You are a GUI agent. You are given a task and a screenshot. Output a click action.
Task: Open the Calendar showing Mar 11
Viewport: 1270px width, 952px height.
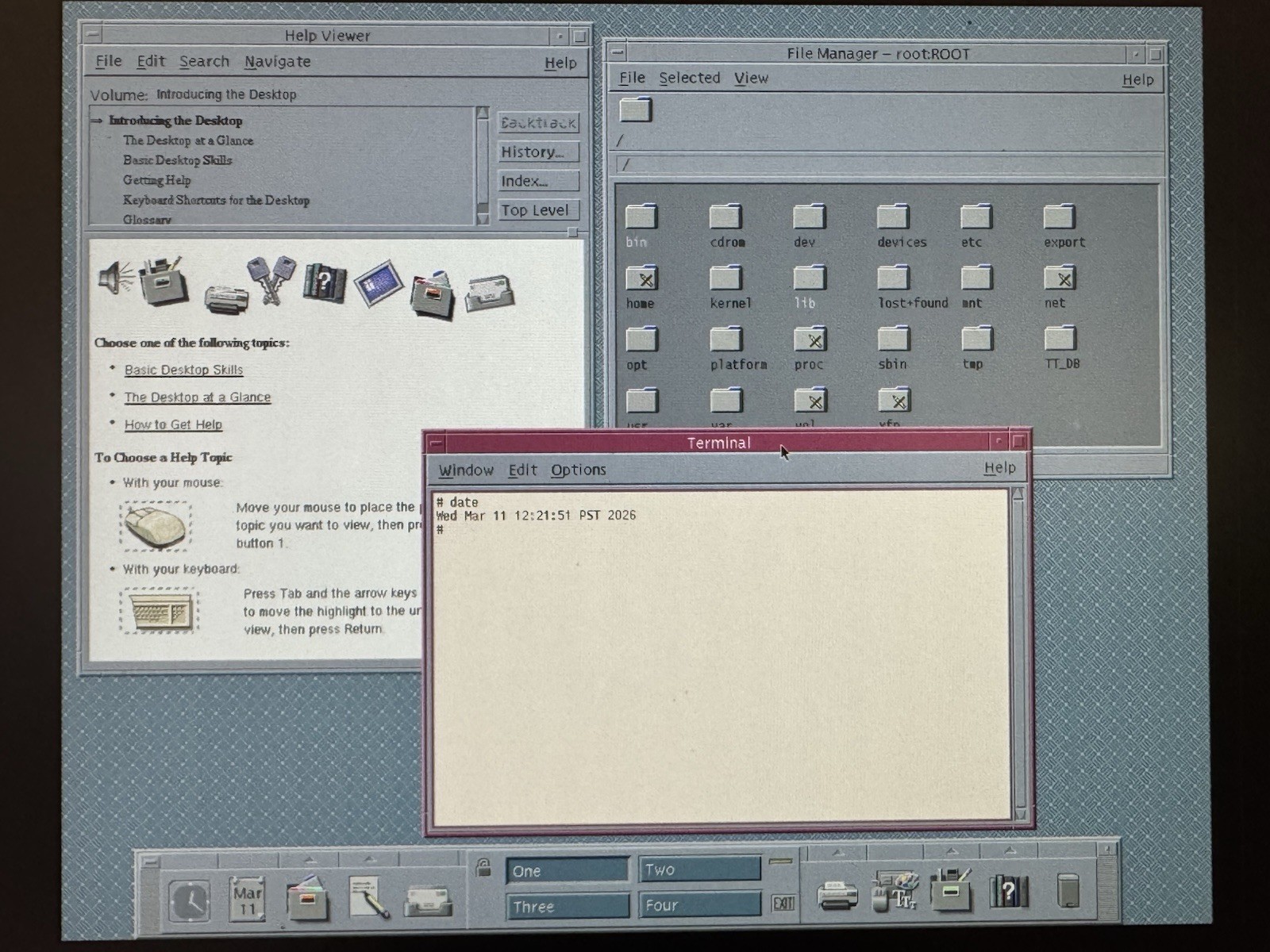tap(247, 900)
